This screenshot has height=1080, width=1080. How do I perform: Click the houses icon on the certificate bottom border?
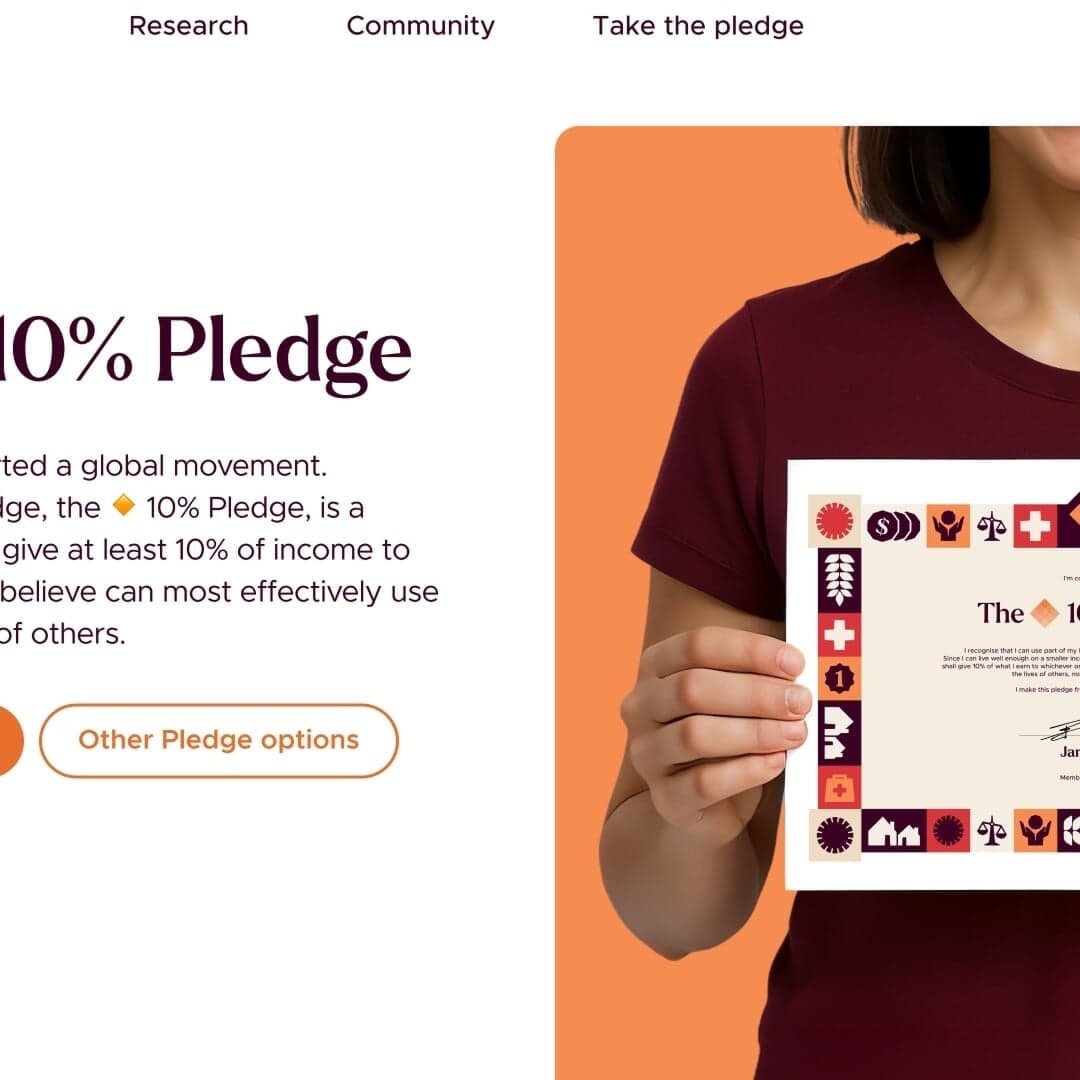pos(894,832)
